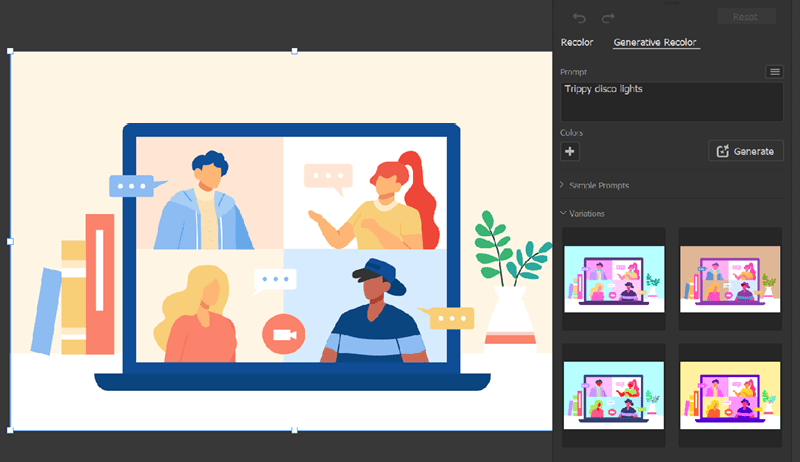Image resolution: width=800 pixels, height=462 pixels.
Task: Pick the tan background variation thumbnail
Action: (x=730, y=279)
